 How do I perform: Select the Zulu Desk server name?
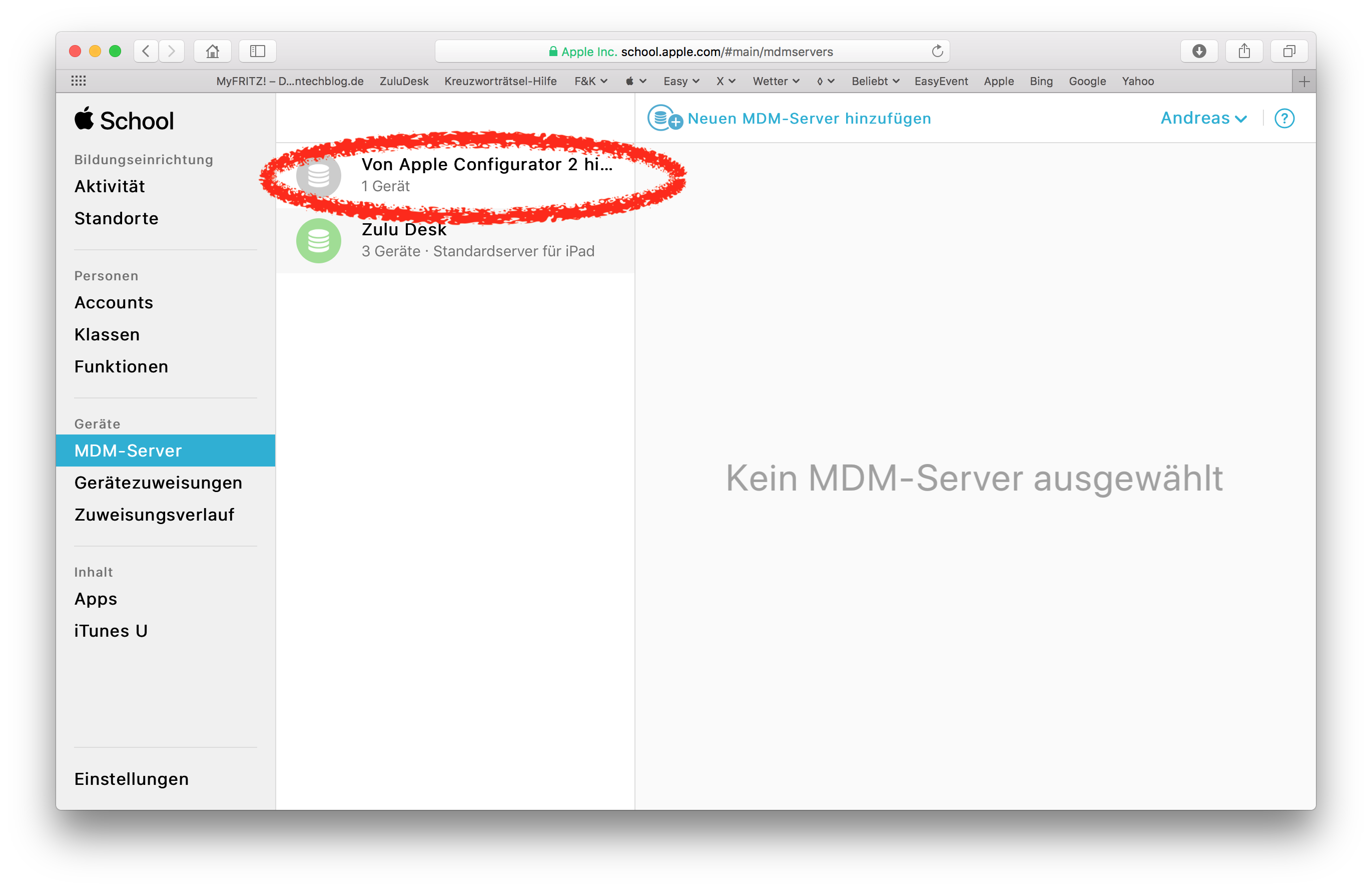point(403,230)
